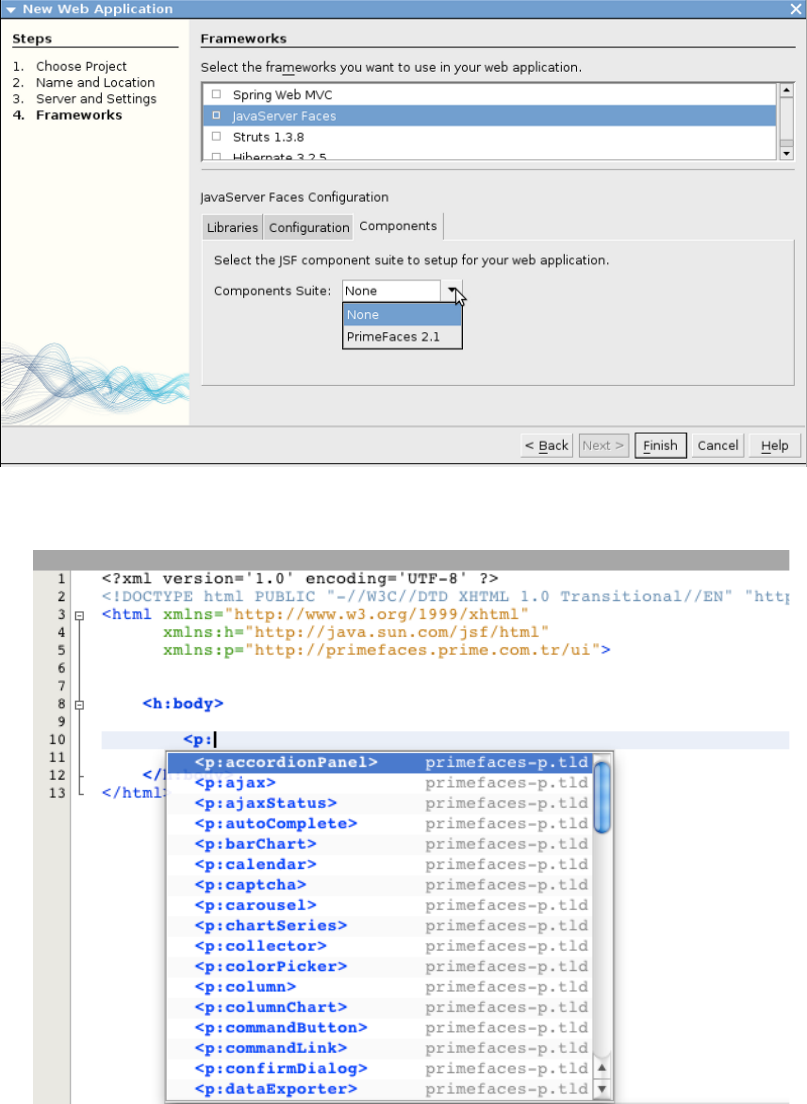Select p:captcha completion item

click(x=380, y=885)
